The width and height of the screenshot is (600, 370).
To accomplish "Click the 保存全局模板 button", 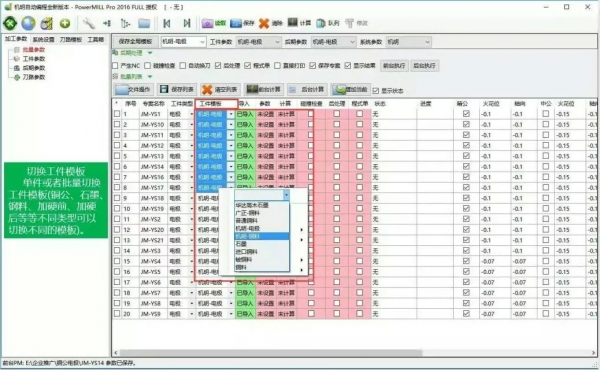I will point(135,42).
